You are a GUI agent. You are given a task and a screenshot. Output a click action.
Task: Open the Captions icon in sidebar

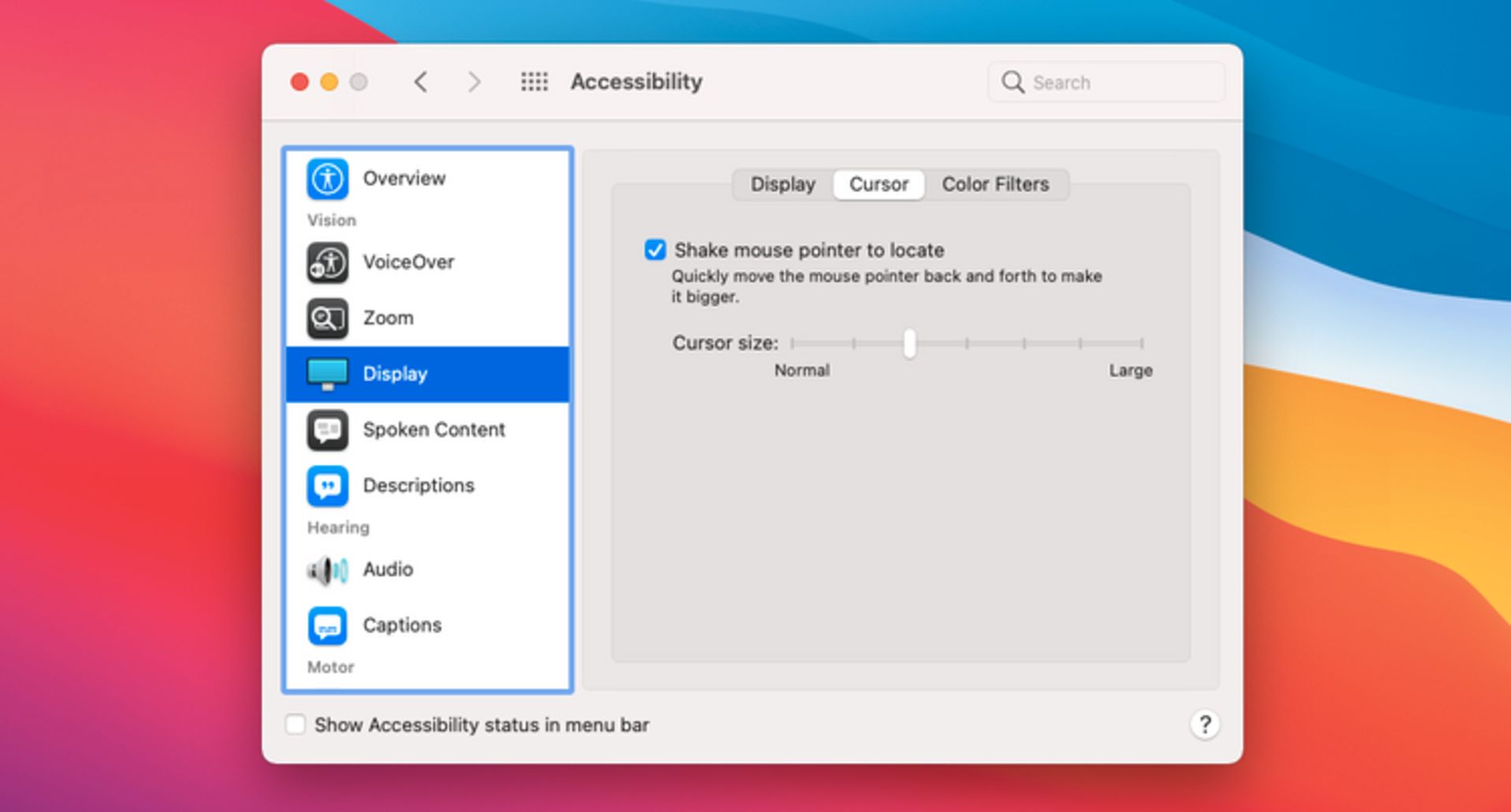click(x=327, y=626)
